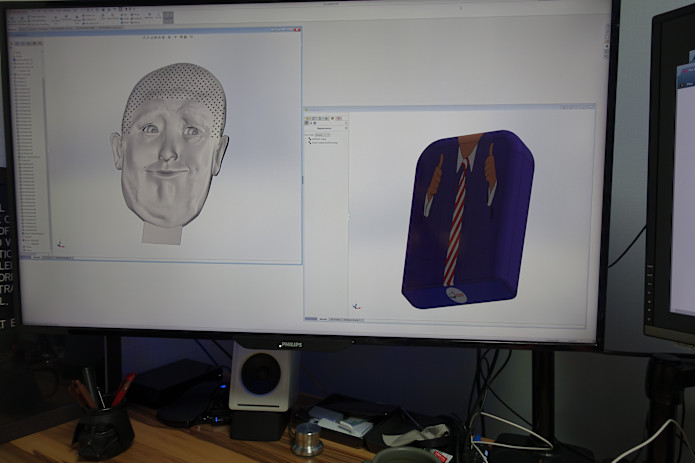Close the head model document window
This screenshot has width=695, height=463.
click(x=298, y=30)
